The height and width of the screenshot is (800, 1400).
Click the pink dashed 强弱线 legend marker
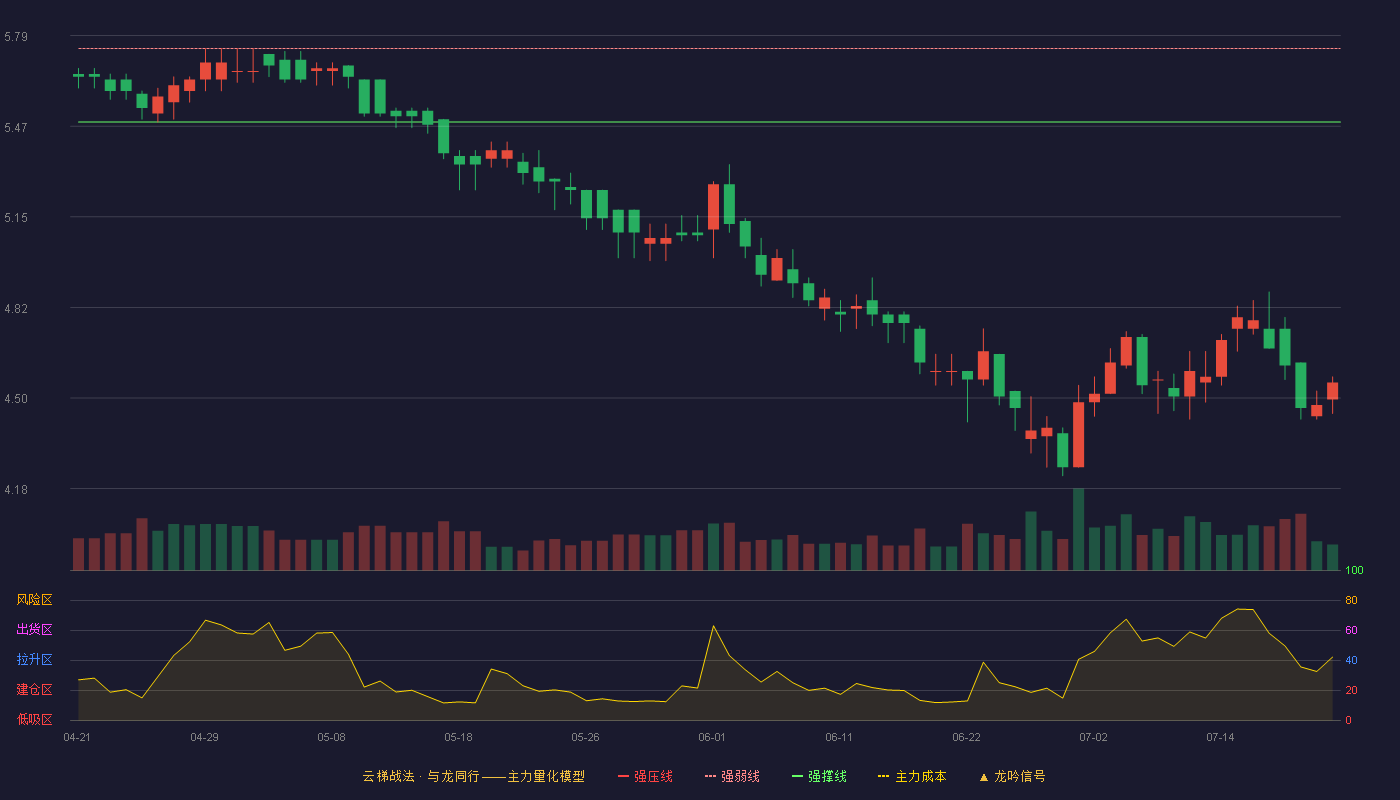[711, 776]
